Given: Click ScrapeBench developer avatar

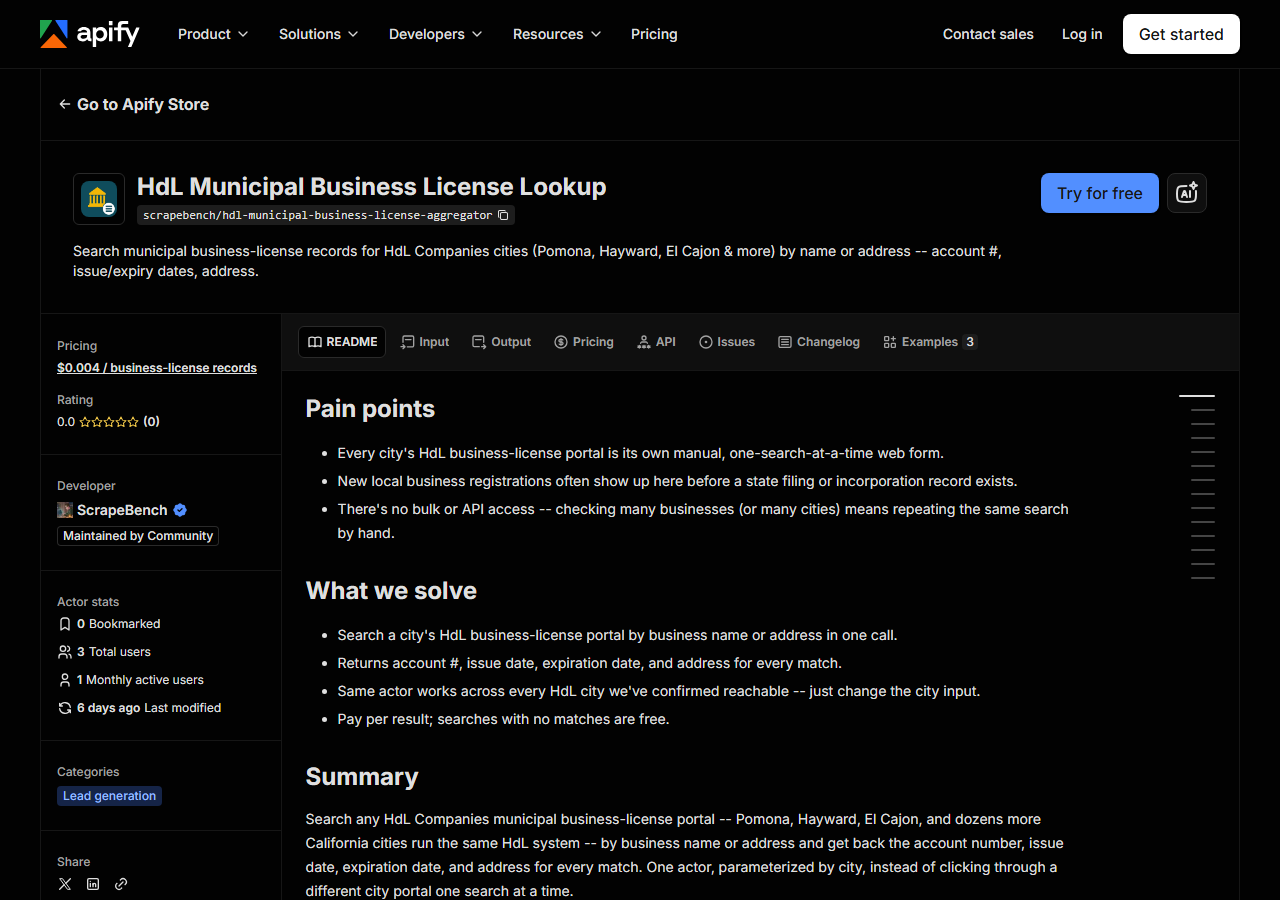Looking at the screenshot, I should [65, 510].
